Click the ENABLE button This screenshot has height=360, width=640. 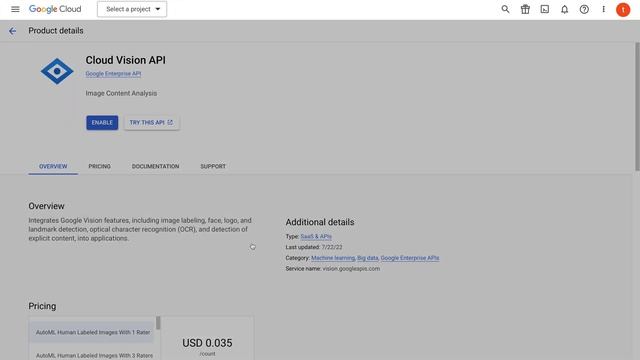coord(102,122)
